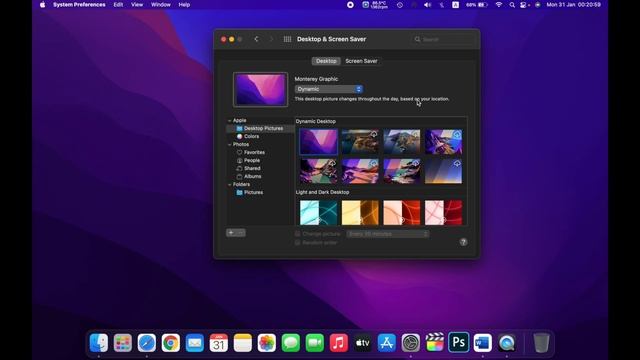Open the Edit menu
Viewport: 640px width, 360px height.
click(118, 5)
